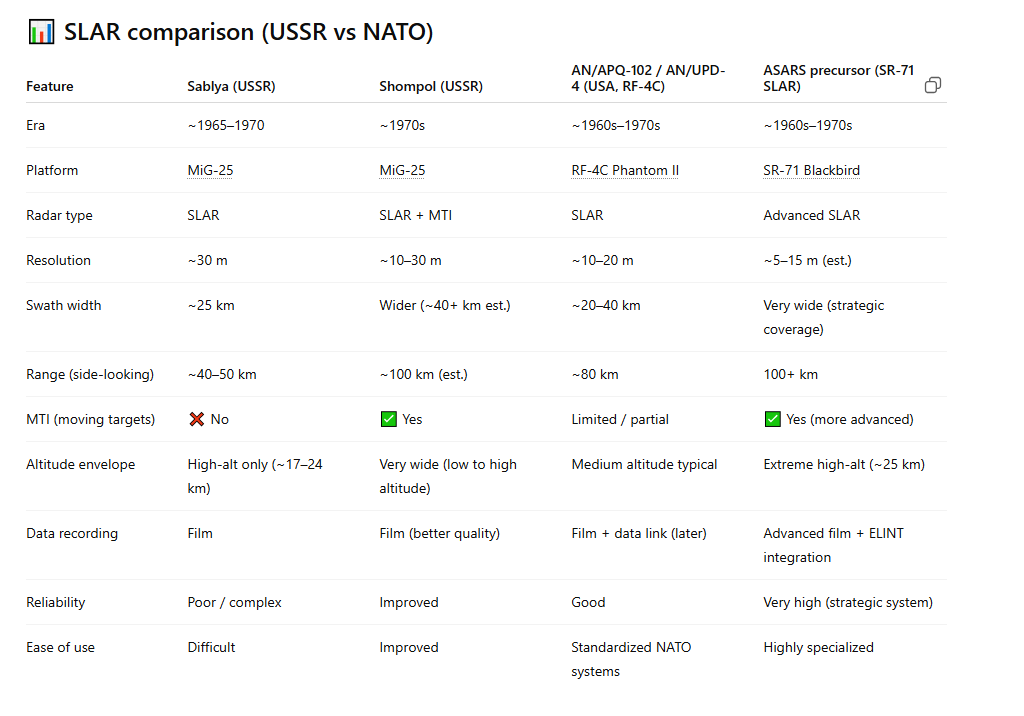
Task: Click the Swath width row label
Action: pyautogui.click(x=64, y=305)
